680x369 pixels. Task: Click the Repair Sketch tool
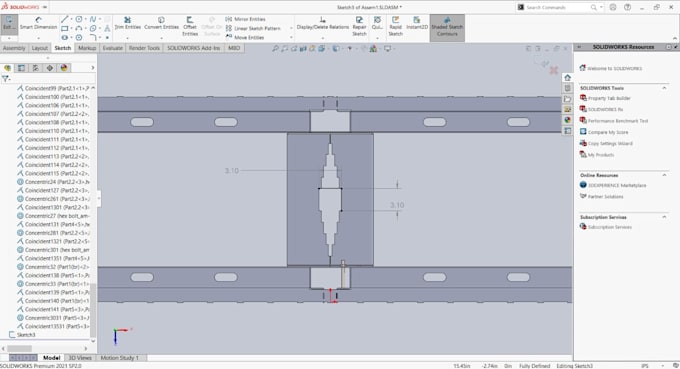[x=359, y=26]
